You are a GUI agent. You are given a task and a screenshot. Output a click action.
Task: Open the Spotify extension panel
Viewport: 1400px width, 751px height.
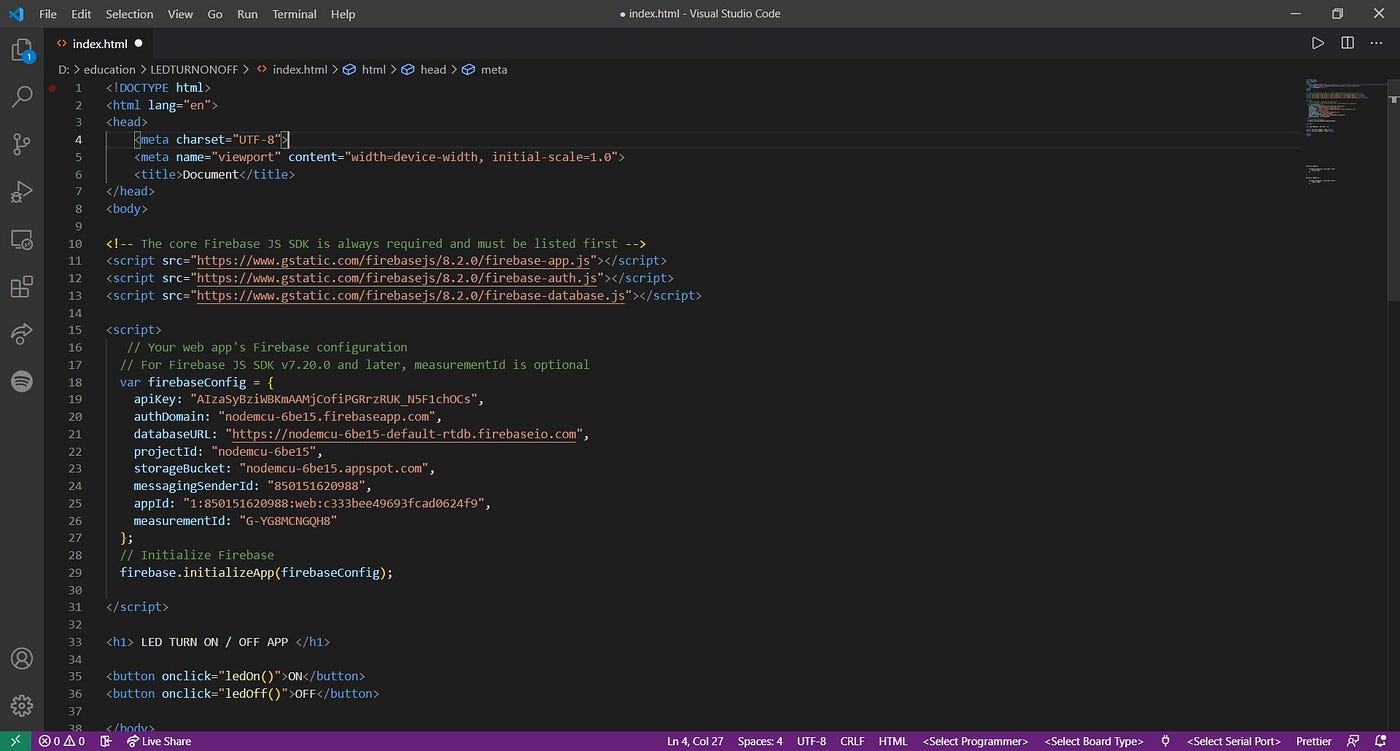tap(22, 381)
